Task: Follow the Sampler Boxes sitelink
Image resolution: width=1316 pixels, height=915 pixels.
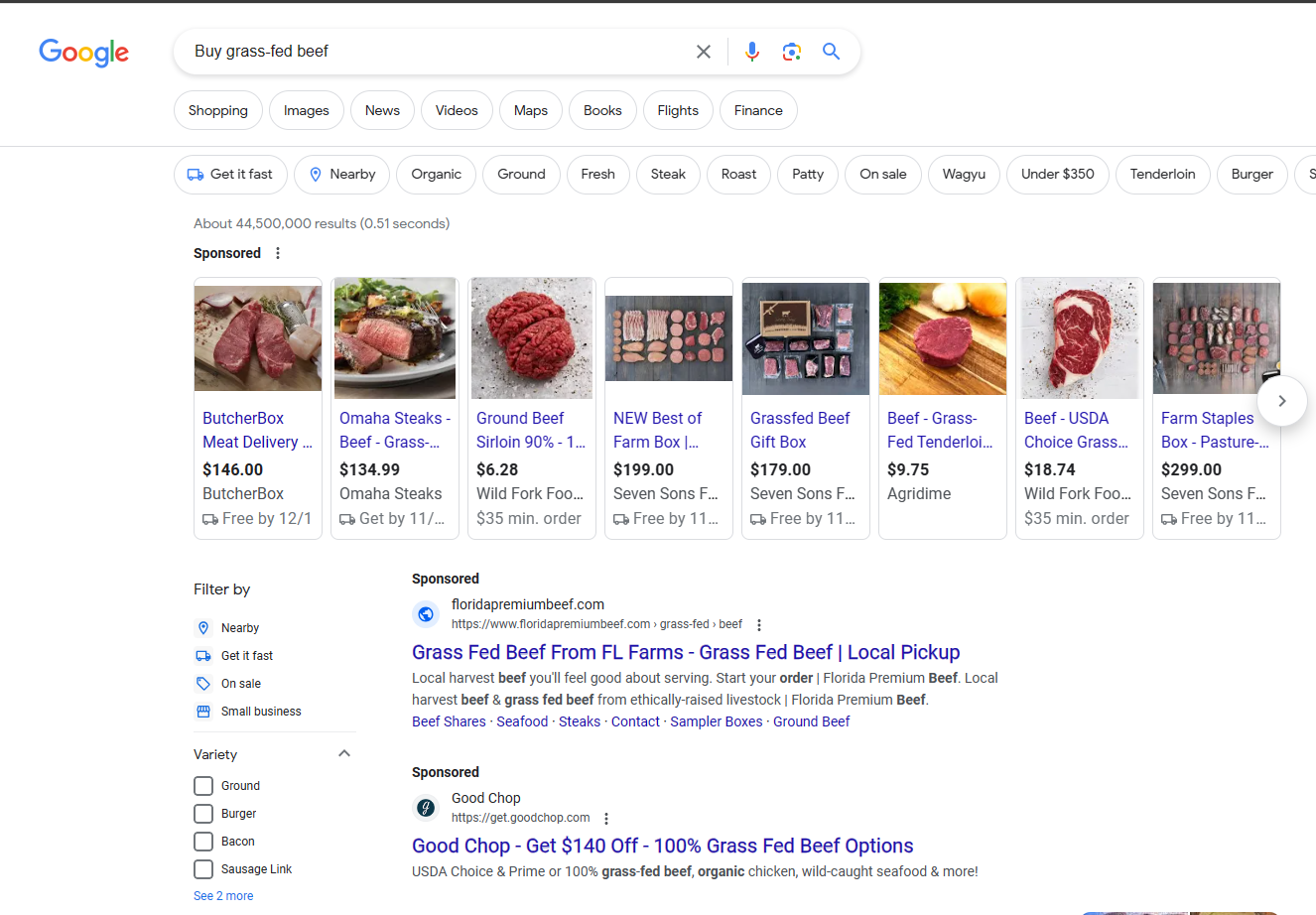Action: 717,722
